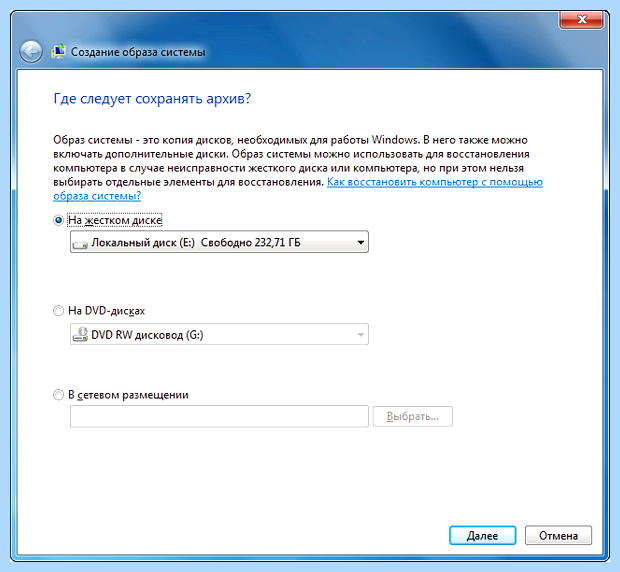
Task: Open the link about restoring from system image
Action: click(435, 182)
